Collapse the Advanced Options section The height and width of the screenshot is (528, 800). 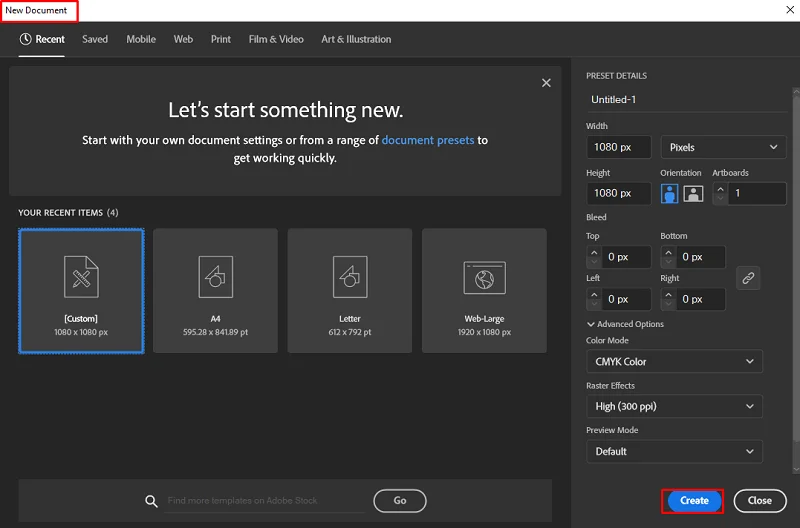click(626, 324)
